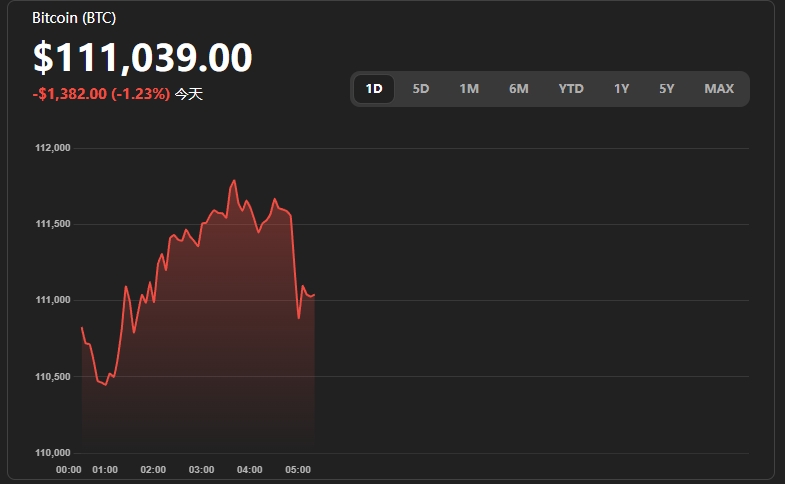Show the 6M price history
785x484 pixels.
[518, 89]
